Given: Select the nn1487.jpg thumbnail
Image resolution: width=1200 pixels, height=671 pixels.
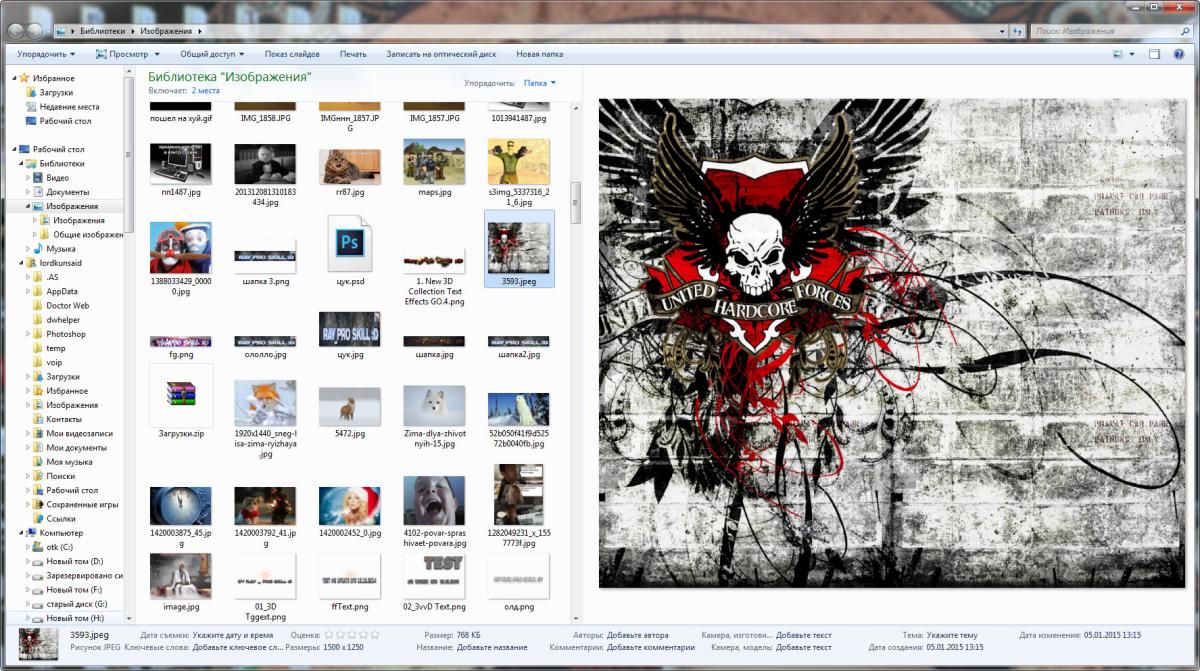Looking at the screenshot, I should coord(180,163).
